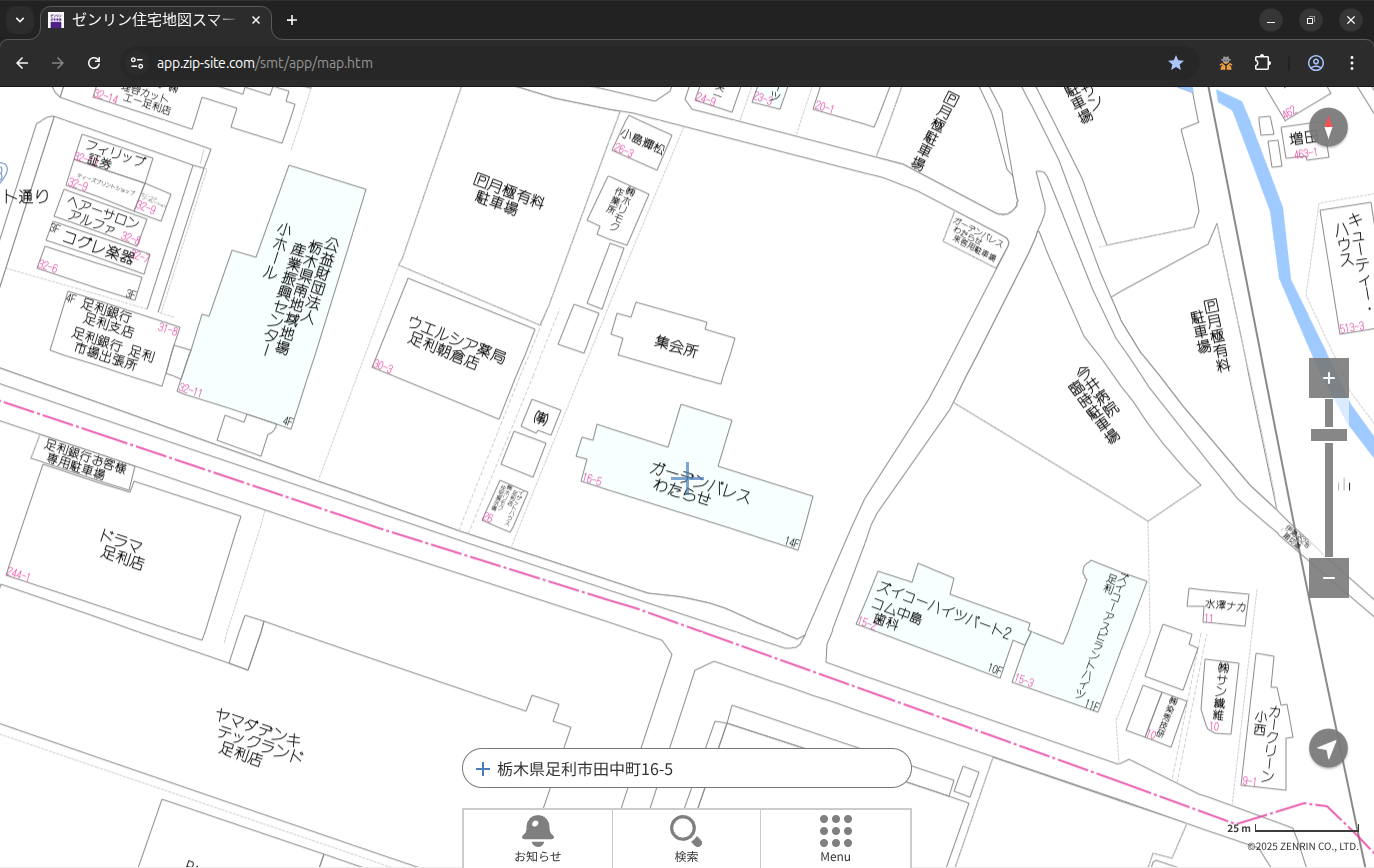Reload the map page
Viewport: 1374px width, 868px height.
point(94,63)
